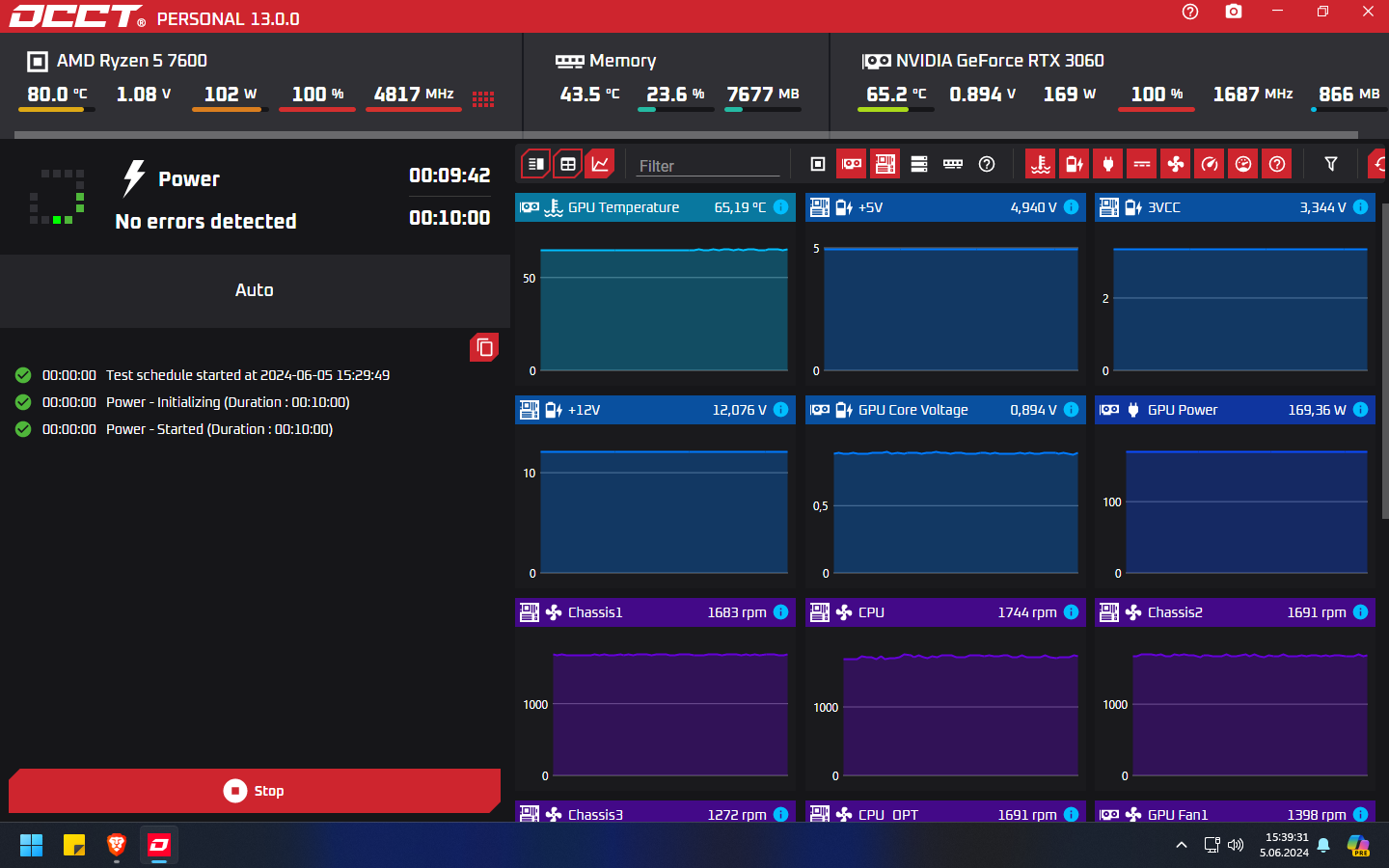Open Sticky Notes from taskbar

tap(74, 846)
